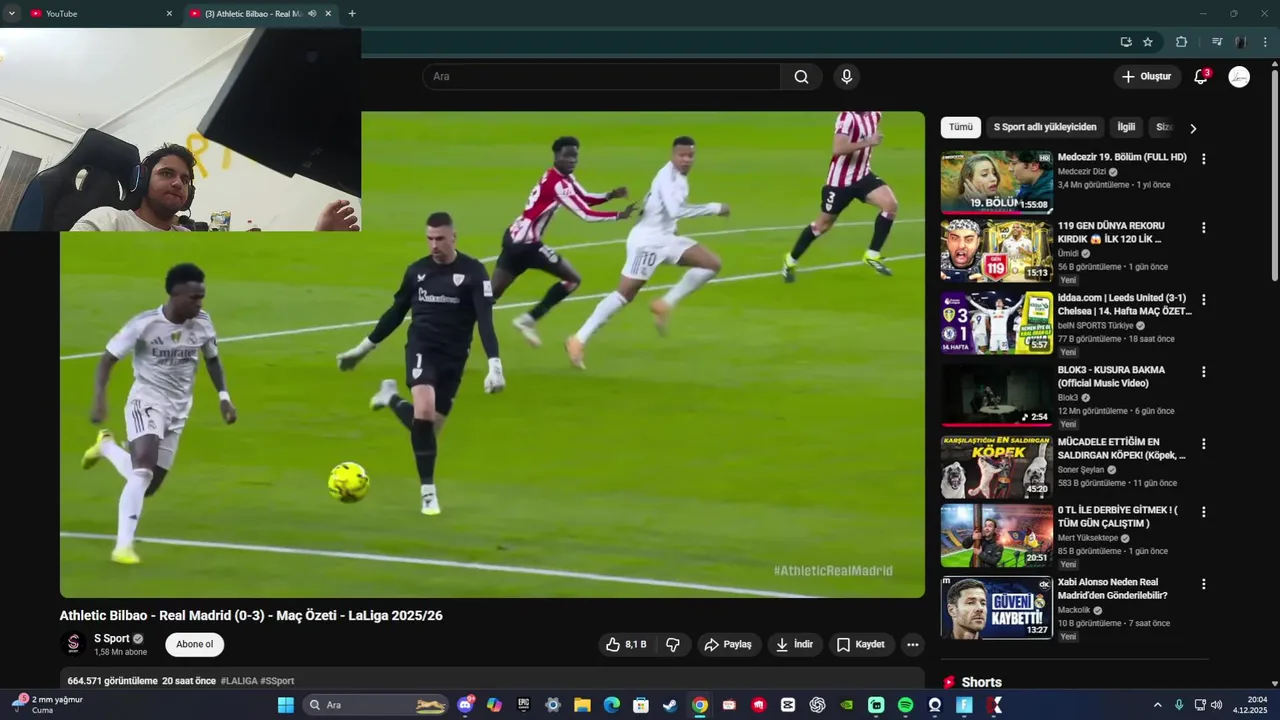Show more filter chips with right chevron
This screenshot has height=720, width=1280.
coord(1192,128)
